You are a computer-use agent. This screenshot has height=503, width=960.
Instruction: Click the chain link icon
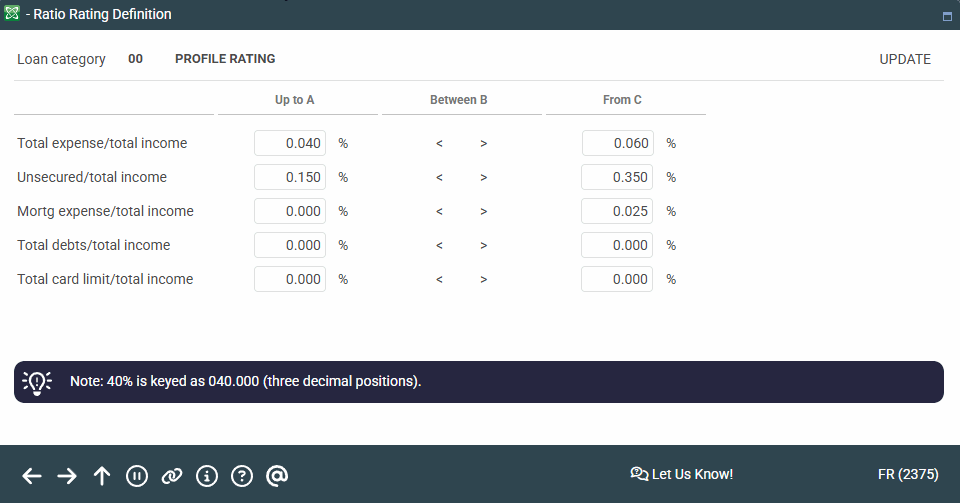(172, 476)
